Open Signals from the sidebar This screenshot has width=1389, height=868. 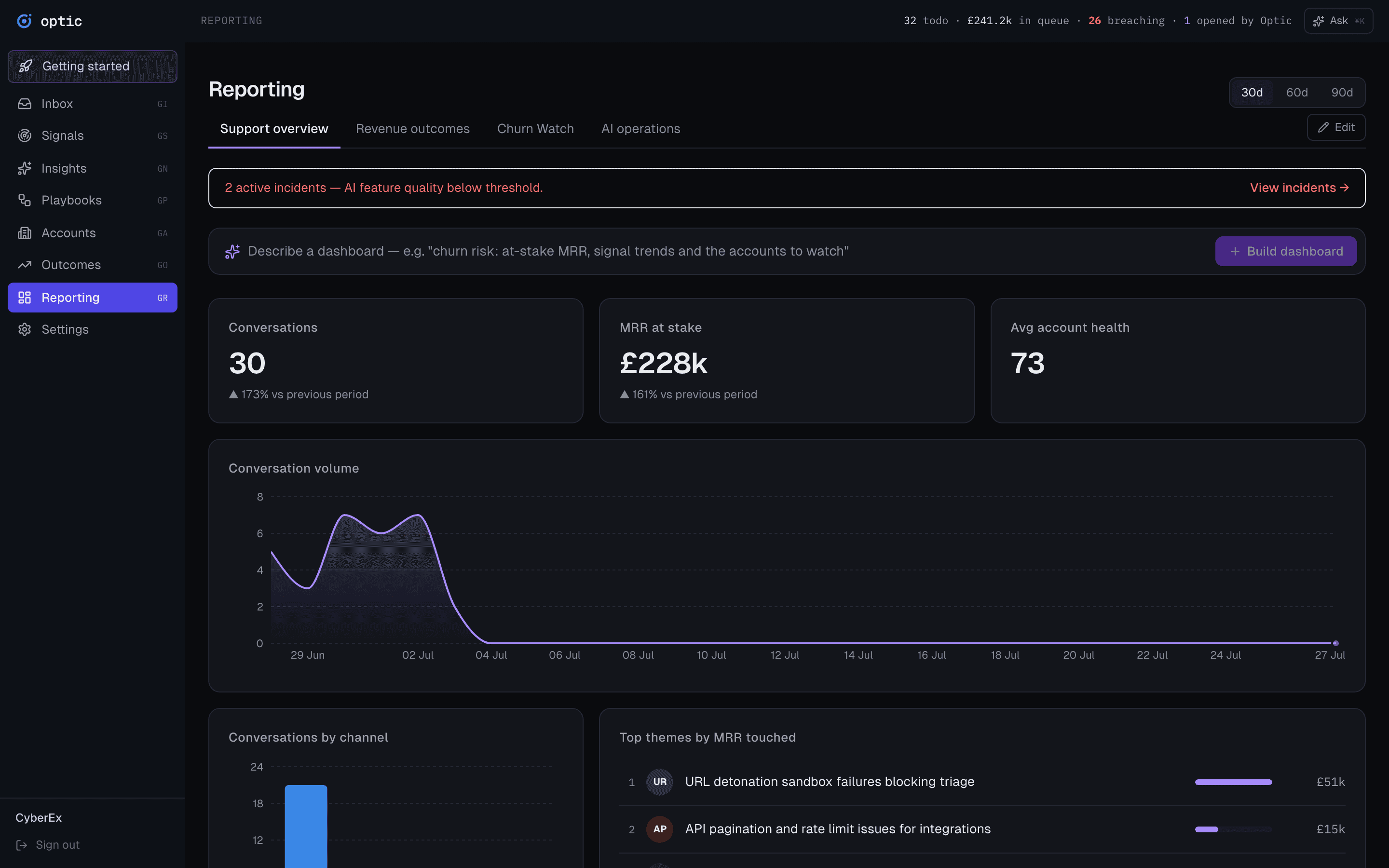point(93,136)
